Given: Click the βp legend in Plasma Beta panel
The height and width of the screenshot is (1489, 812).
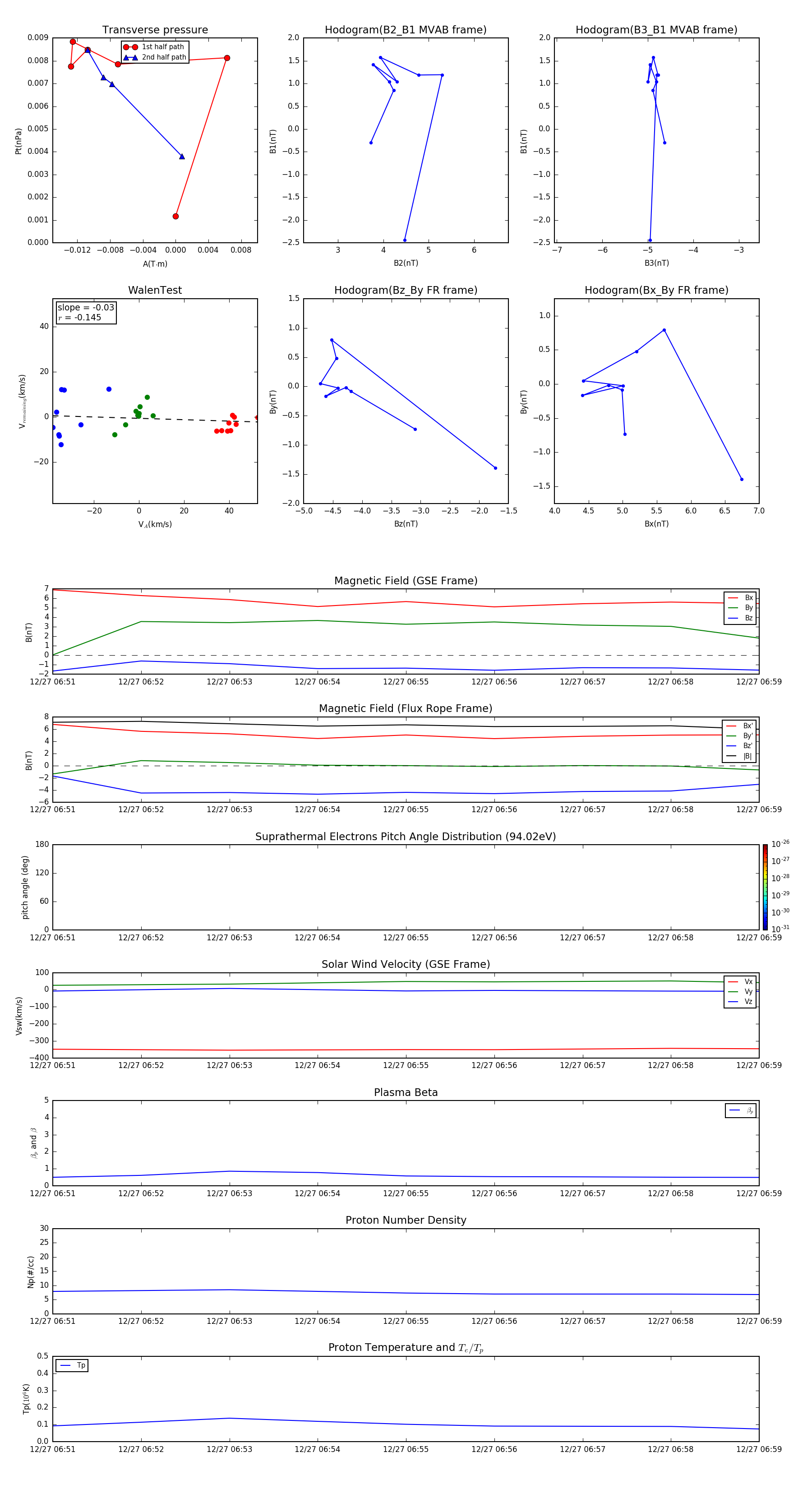Looking at the screenshot, I should coord(741,1110).
